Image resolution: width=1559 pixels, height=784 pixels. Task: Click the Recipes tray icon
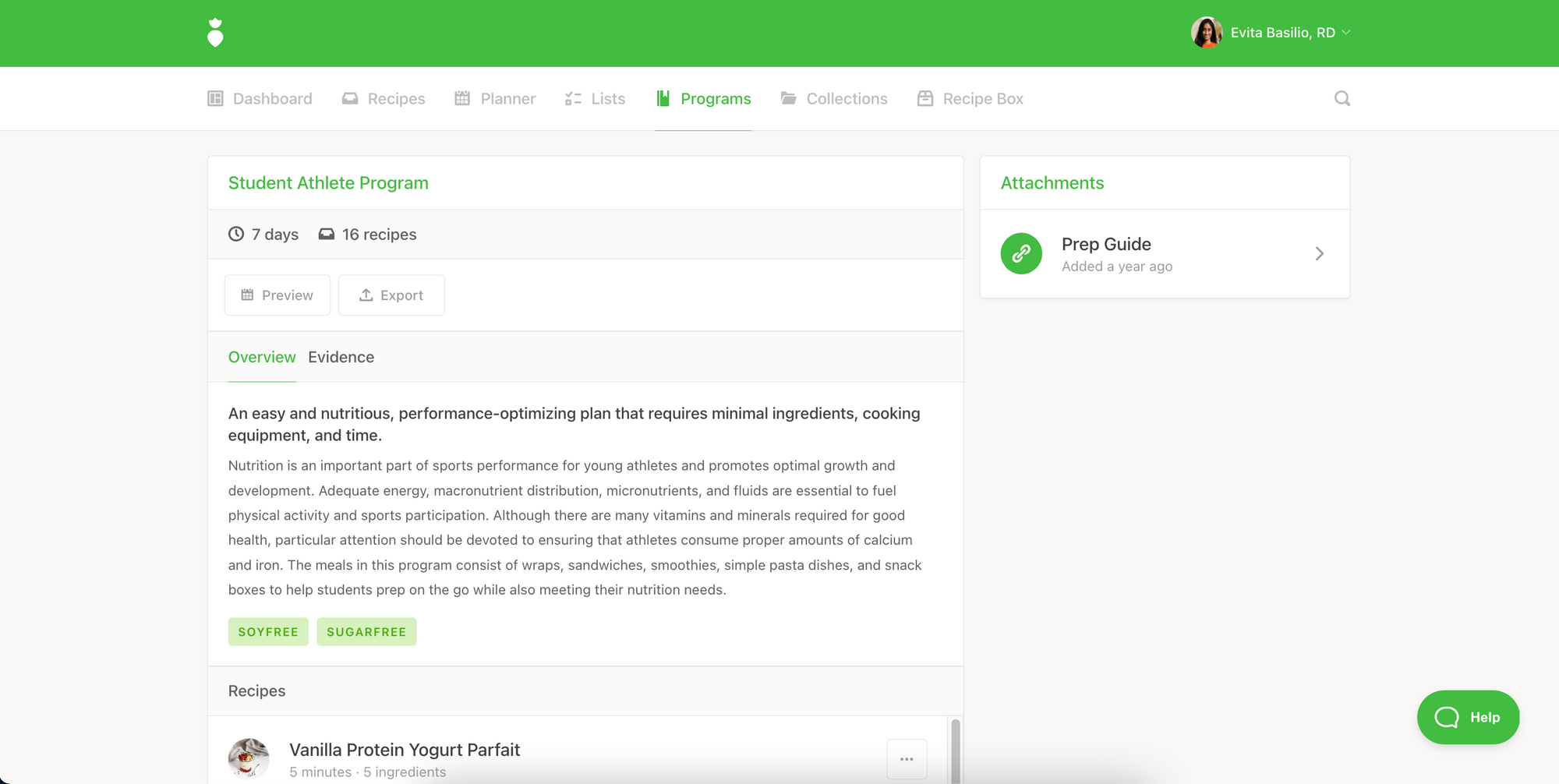[350, 98]
